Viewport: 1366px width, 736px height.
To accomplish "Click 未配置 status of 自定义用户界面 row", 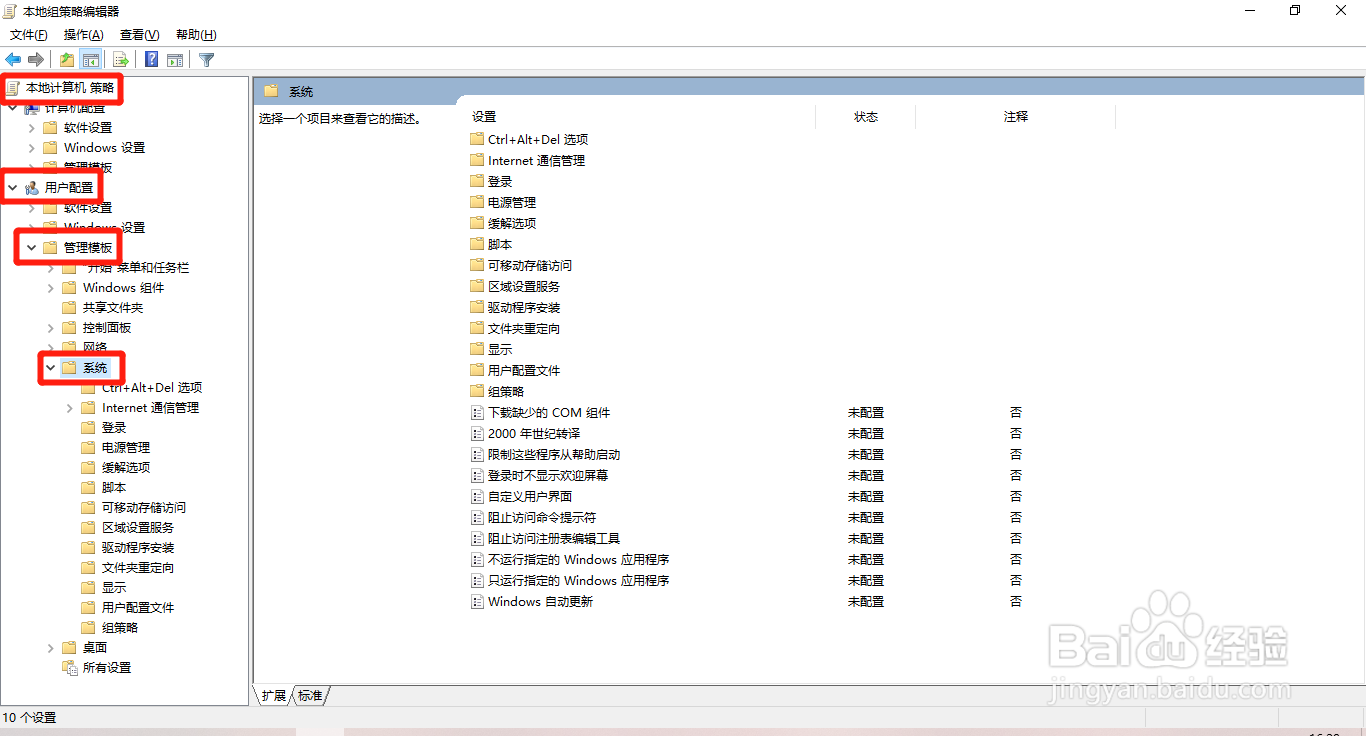I will (x=866, y=496).
